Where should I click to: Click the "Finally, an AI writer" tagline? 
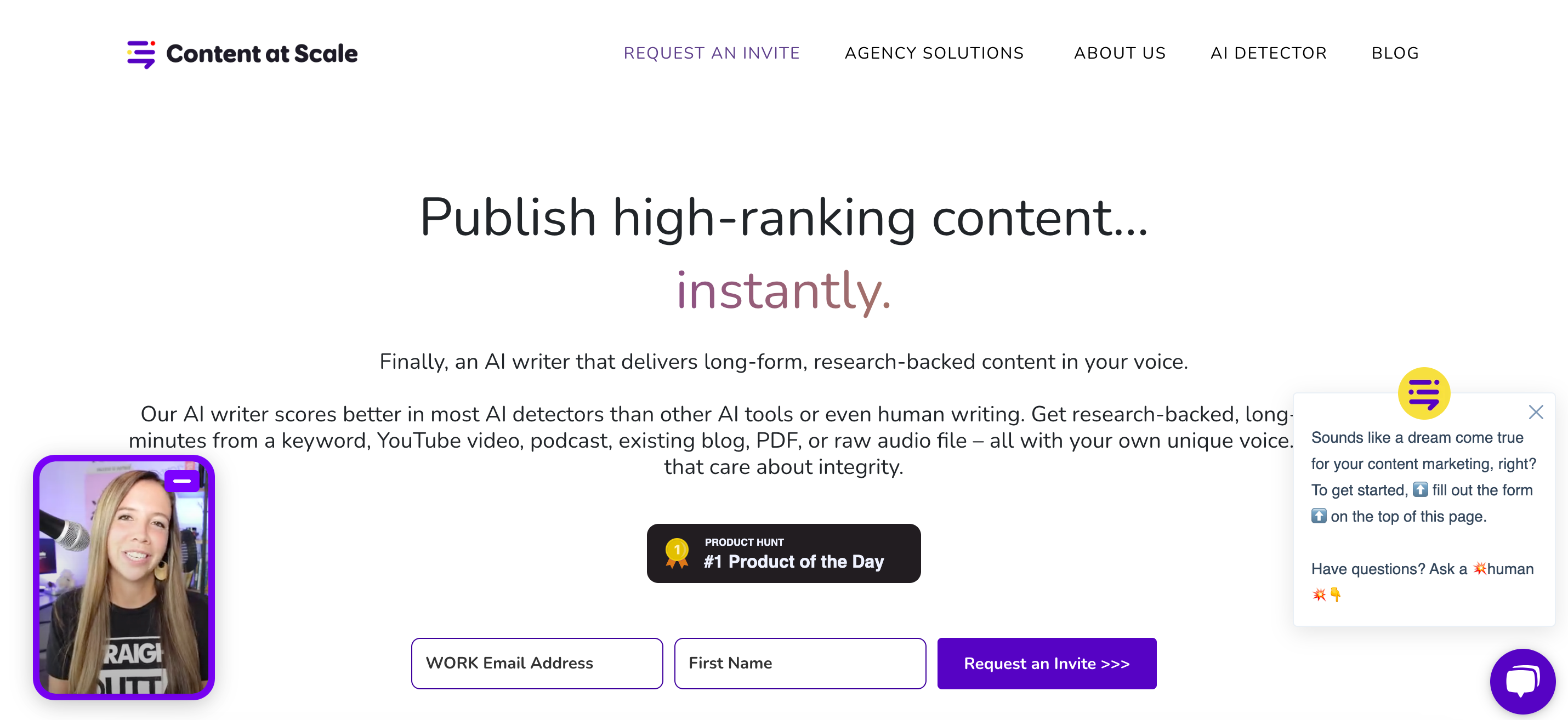pos(783,362)
